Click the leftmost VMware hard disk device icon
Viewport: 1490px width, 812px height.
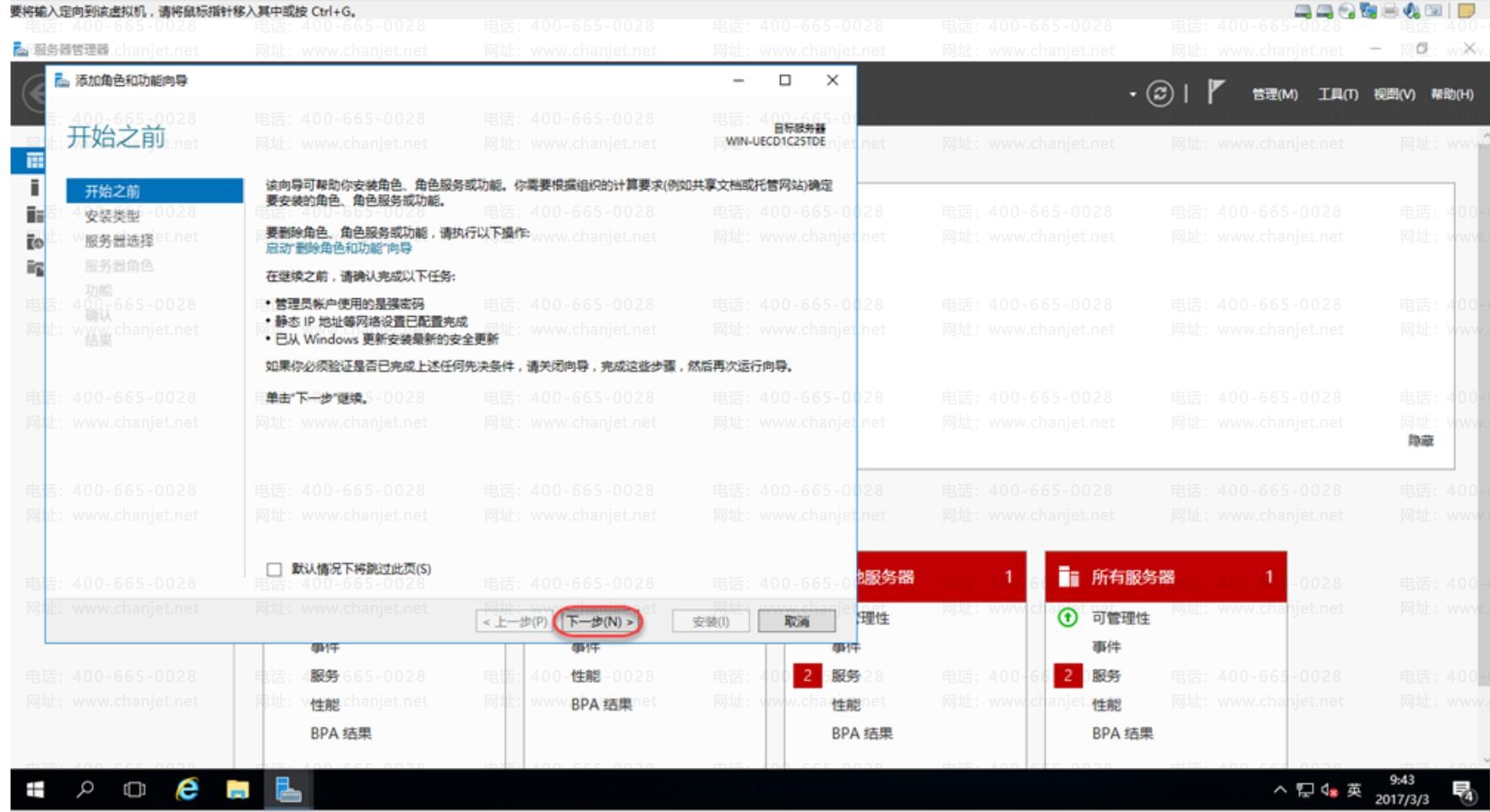[x=1302, y=11]
